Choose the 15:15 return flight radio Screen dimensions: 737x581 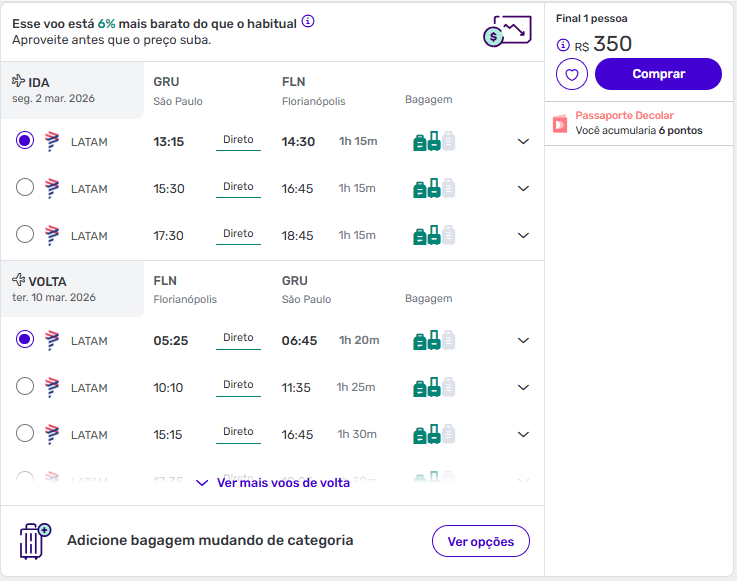pos(25,433)
